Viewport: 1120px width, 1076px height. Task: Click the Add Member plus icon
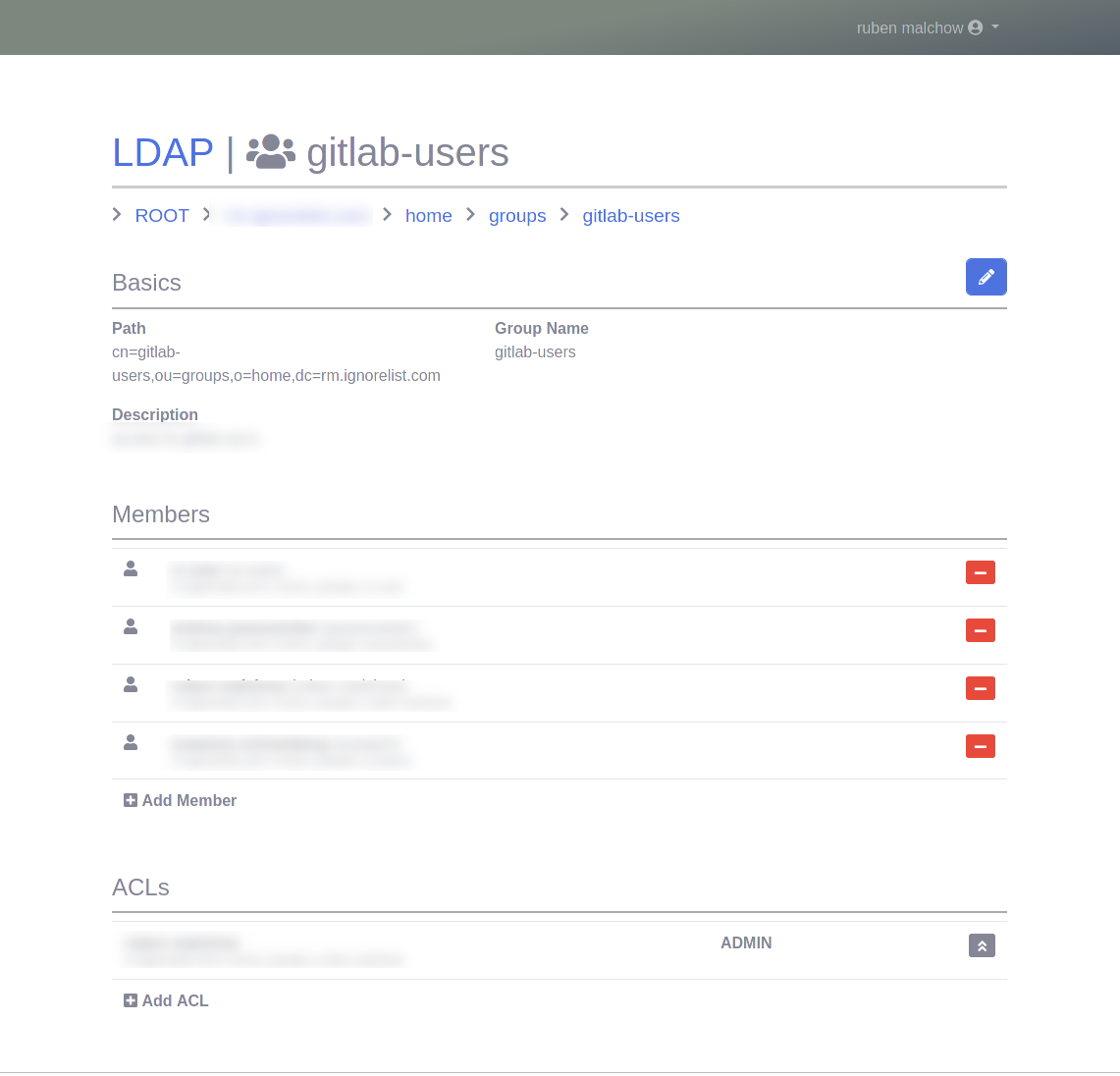(130, 800)
